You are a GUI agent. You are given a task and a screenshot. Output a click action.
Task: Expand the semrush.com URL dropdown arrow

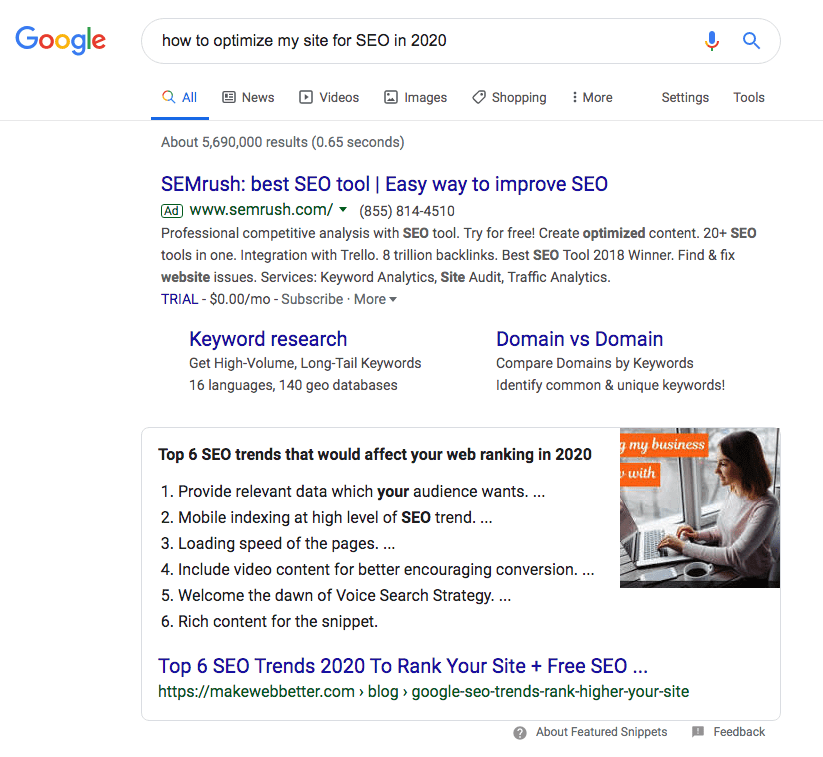[x=343, y=209]
